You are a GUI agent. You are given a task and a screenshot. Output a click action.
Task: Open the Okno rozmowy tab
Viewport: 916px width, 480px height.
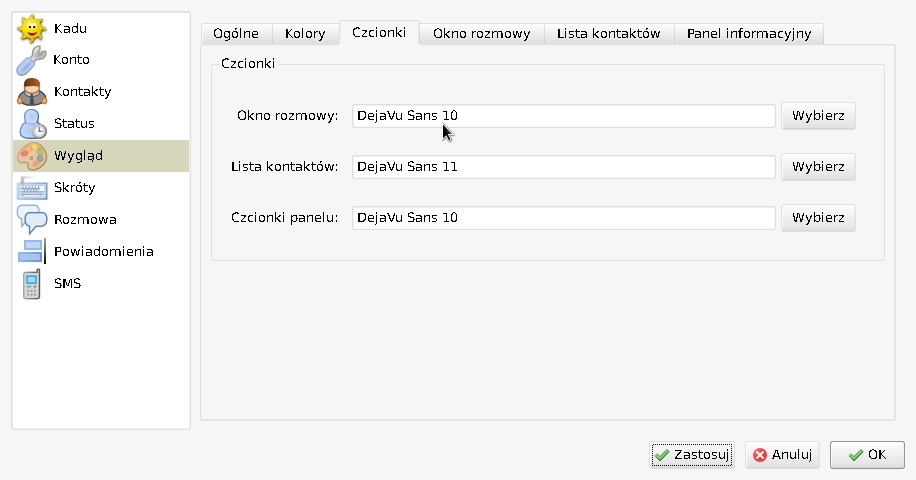[481, 34]
